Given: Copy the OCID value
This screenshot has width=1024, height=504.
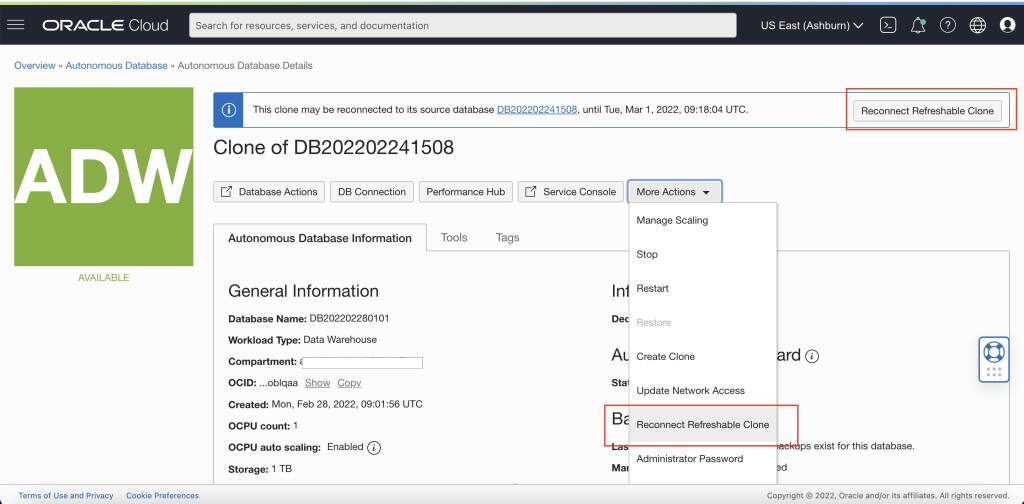Looking at the screenshot, I should 349,383.
